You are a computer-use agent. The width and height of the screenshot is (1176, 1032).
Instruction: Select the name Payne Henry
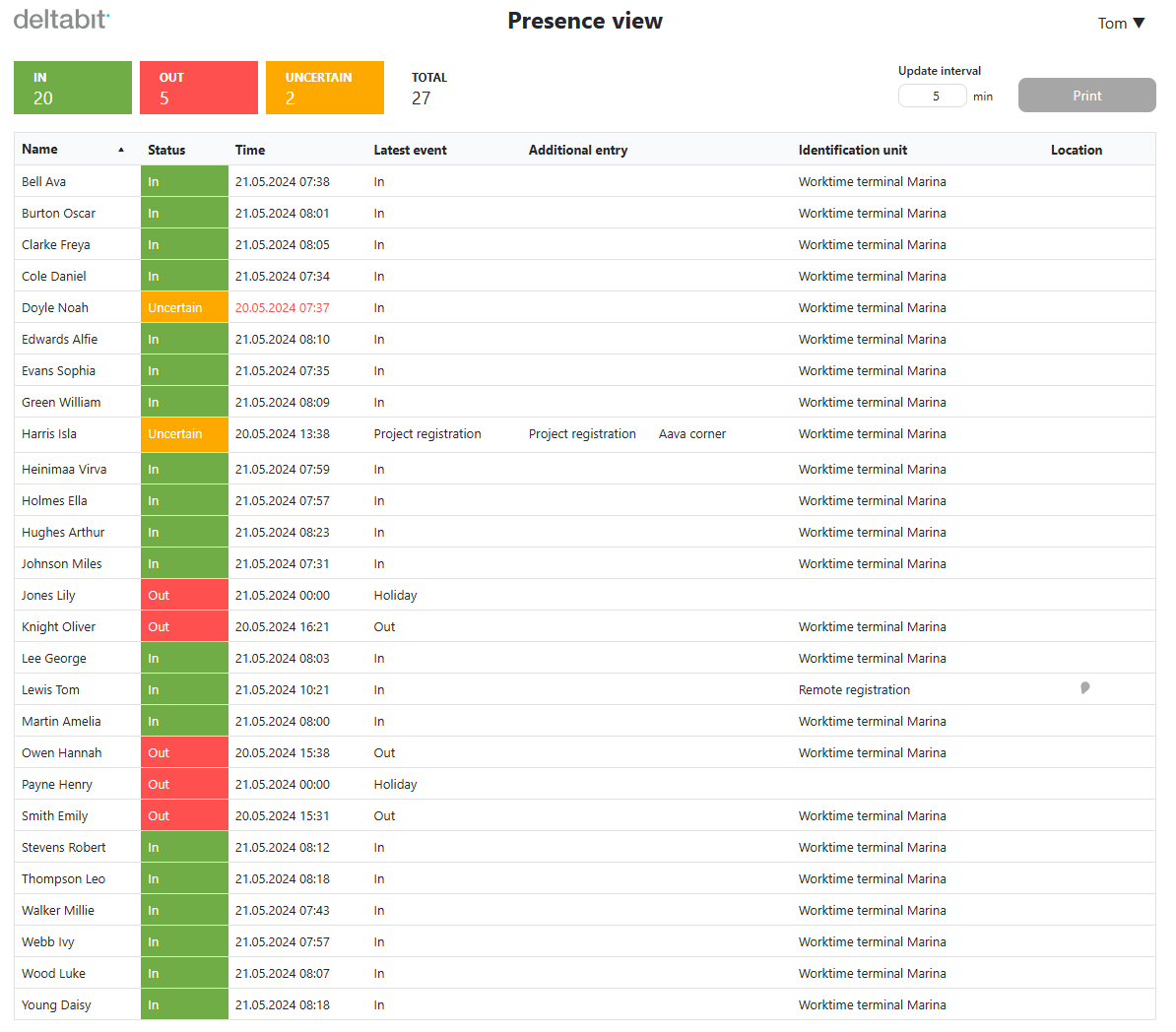(x=57, y=784)
